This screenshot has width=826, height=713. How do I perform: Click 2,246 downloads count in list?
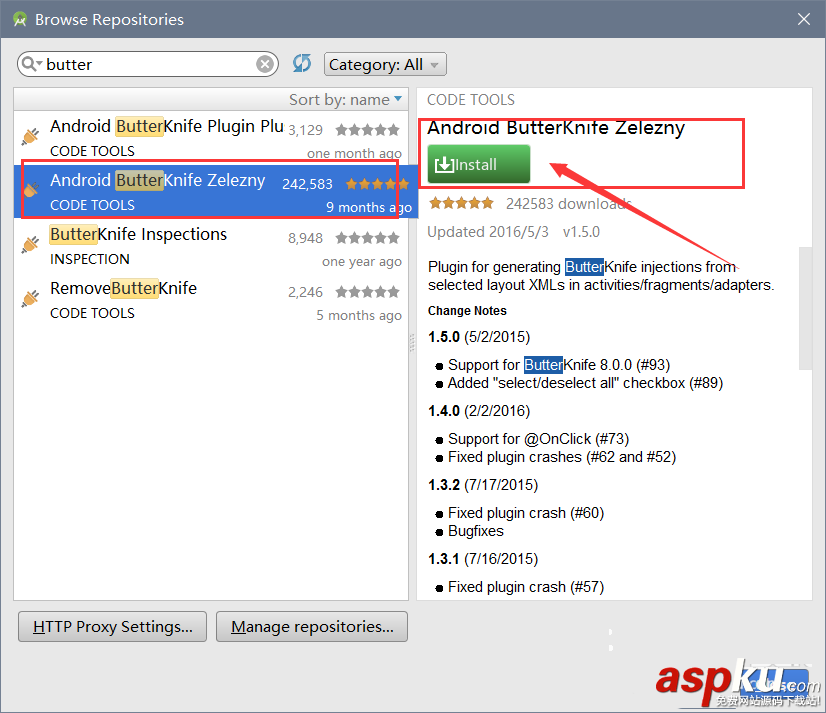pyautogui.click(x=305, y=292)
